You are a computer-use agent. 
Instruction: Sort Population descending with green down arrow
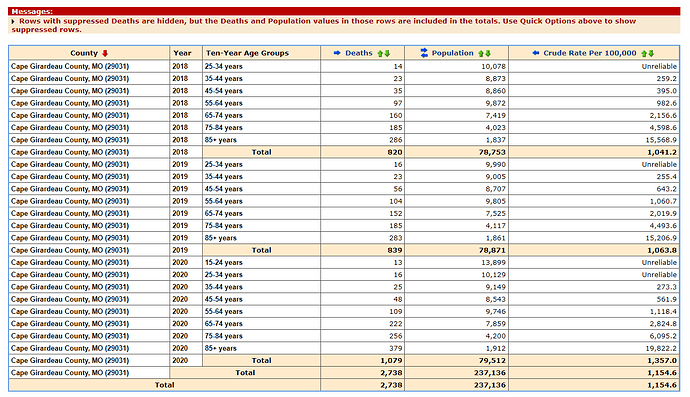click(x=488, y=54)
